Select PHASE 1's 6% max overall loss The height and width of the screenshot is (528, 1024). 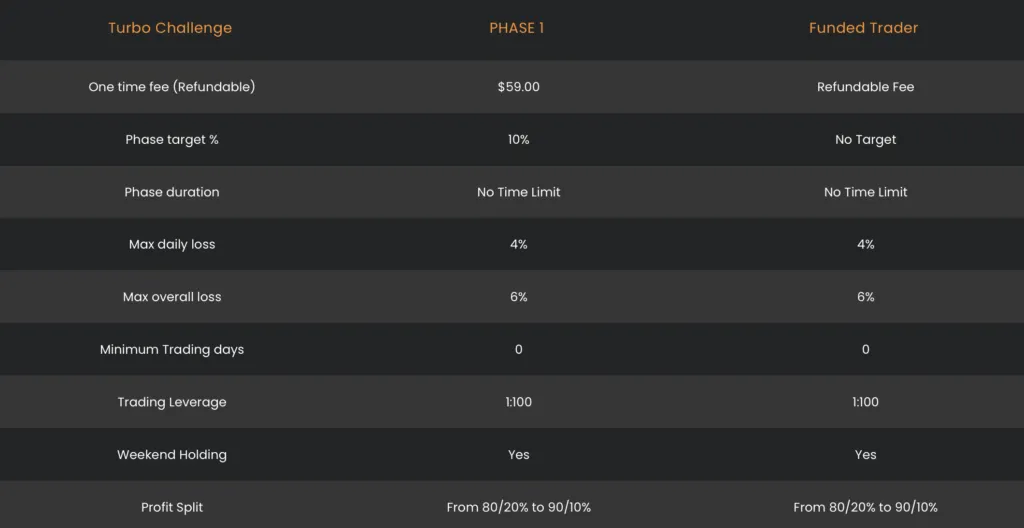click(x=518, y=297)
